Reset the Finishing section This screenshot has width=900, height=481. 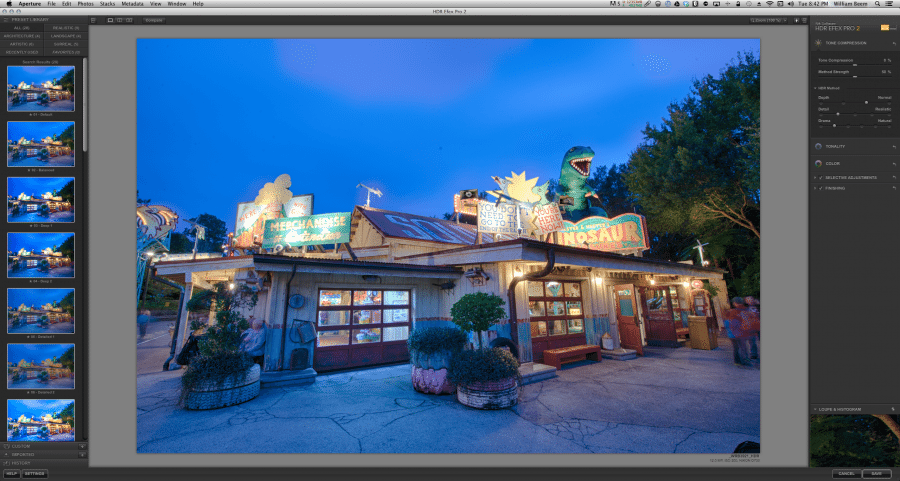point(894,188)
